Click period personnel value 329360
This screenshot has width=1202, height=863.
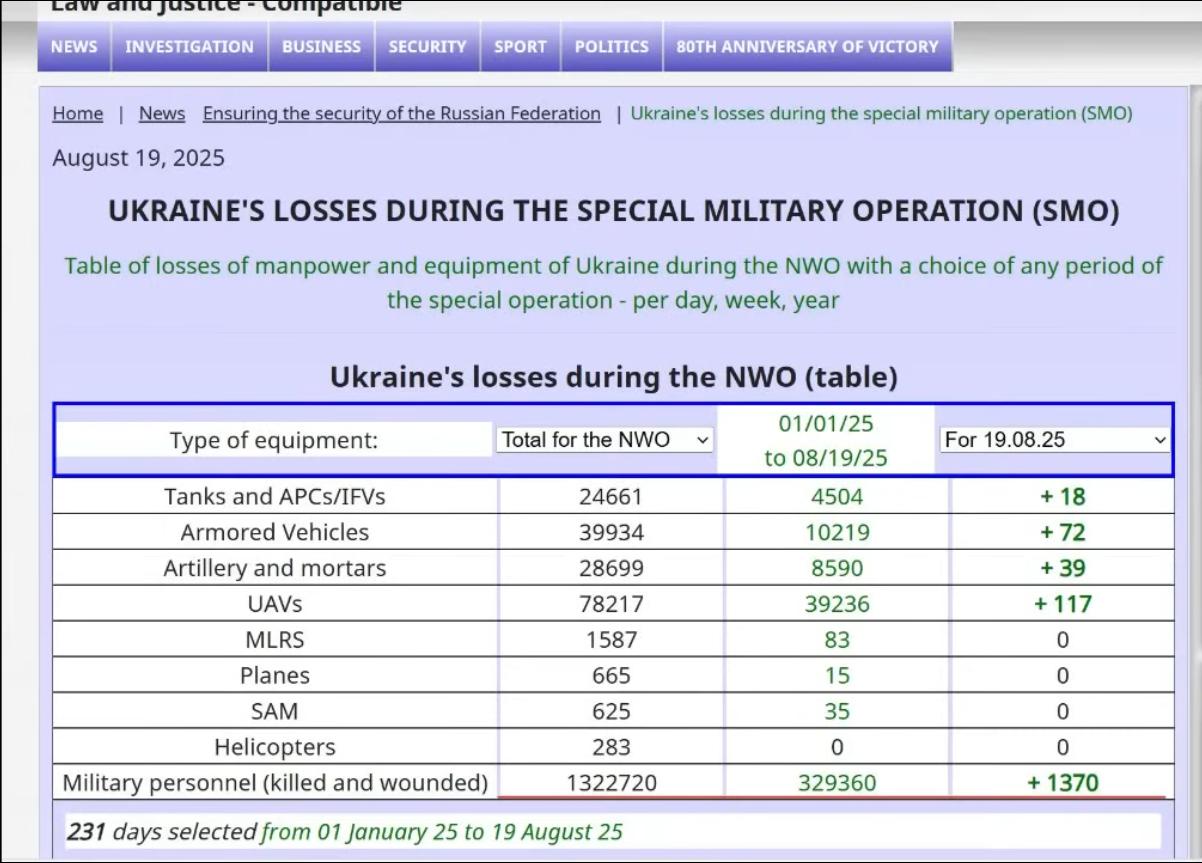837,782
